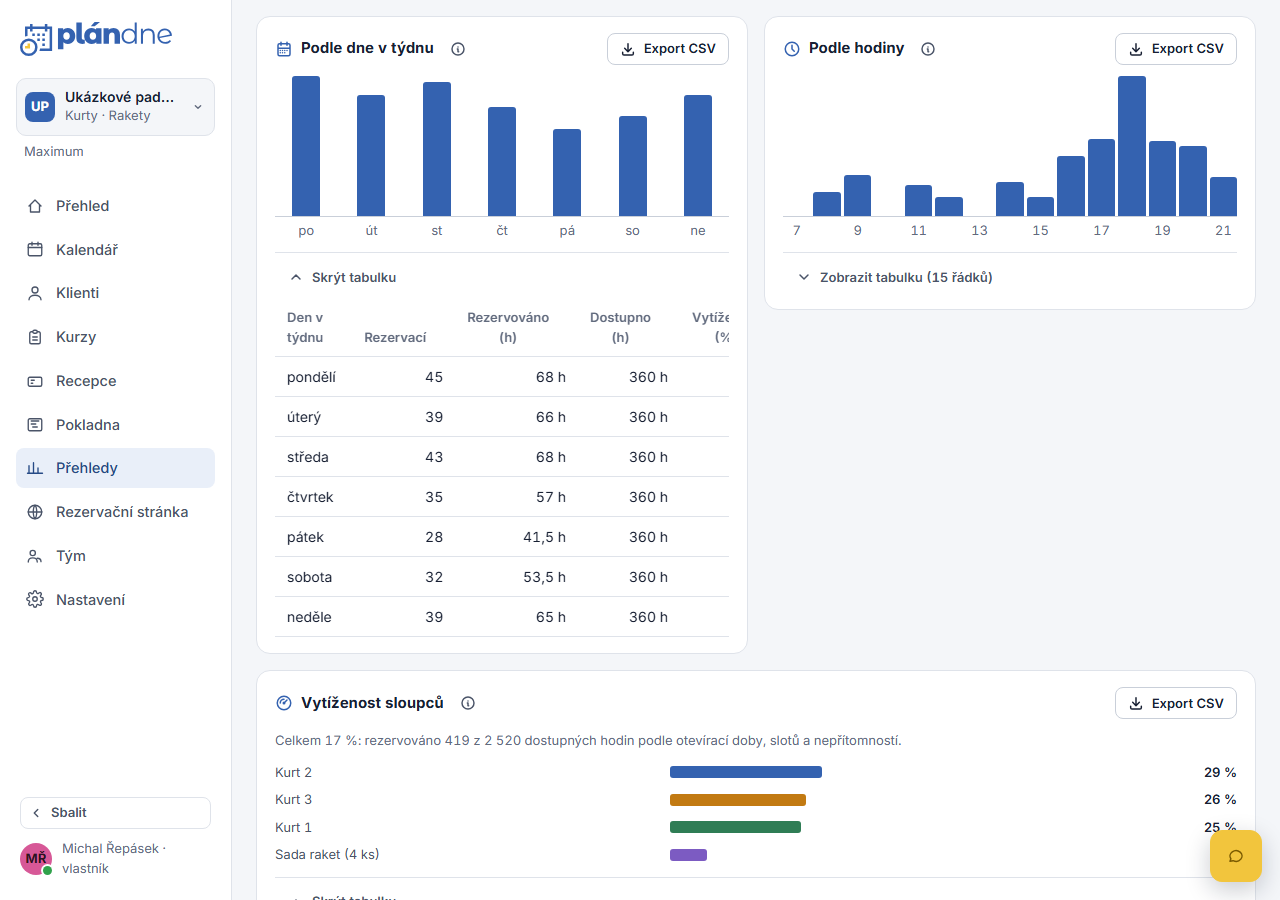Collapse the table via Skrýt tabulku
The height and width of the screenshot is (900, 1280).
click(343, 277)
